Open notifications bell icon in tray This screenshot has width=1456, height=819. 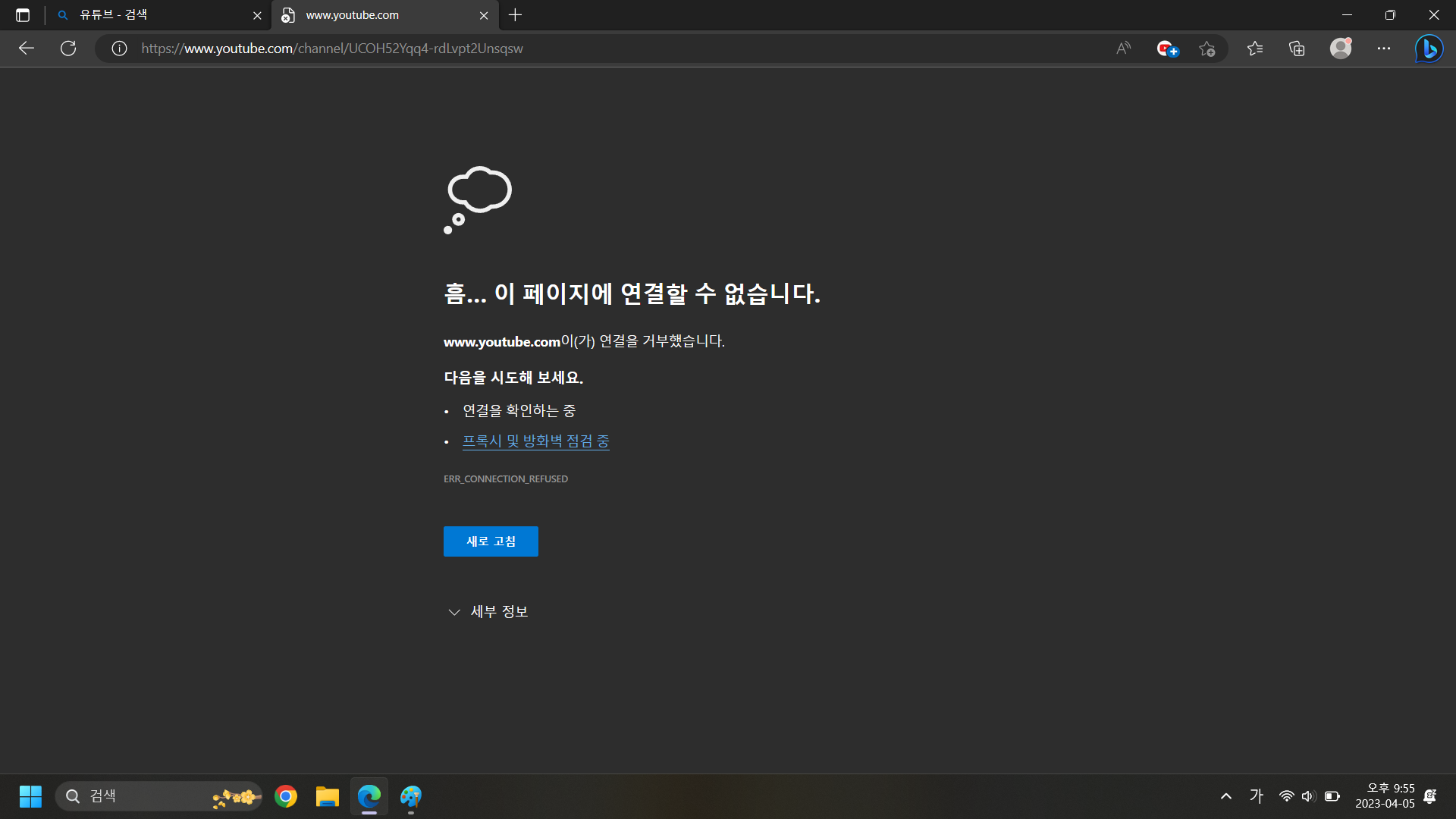[1430, 796]
